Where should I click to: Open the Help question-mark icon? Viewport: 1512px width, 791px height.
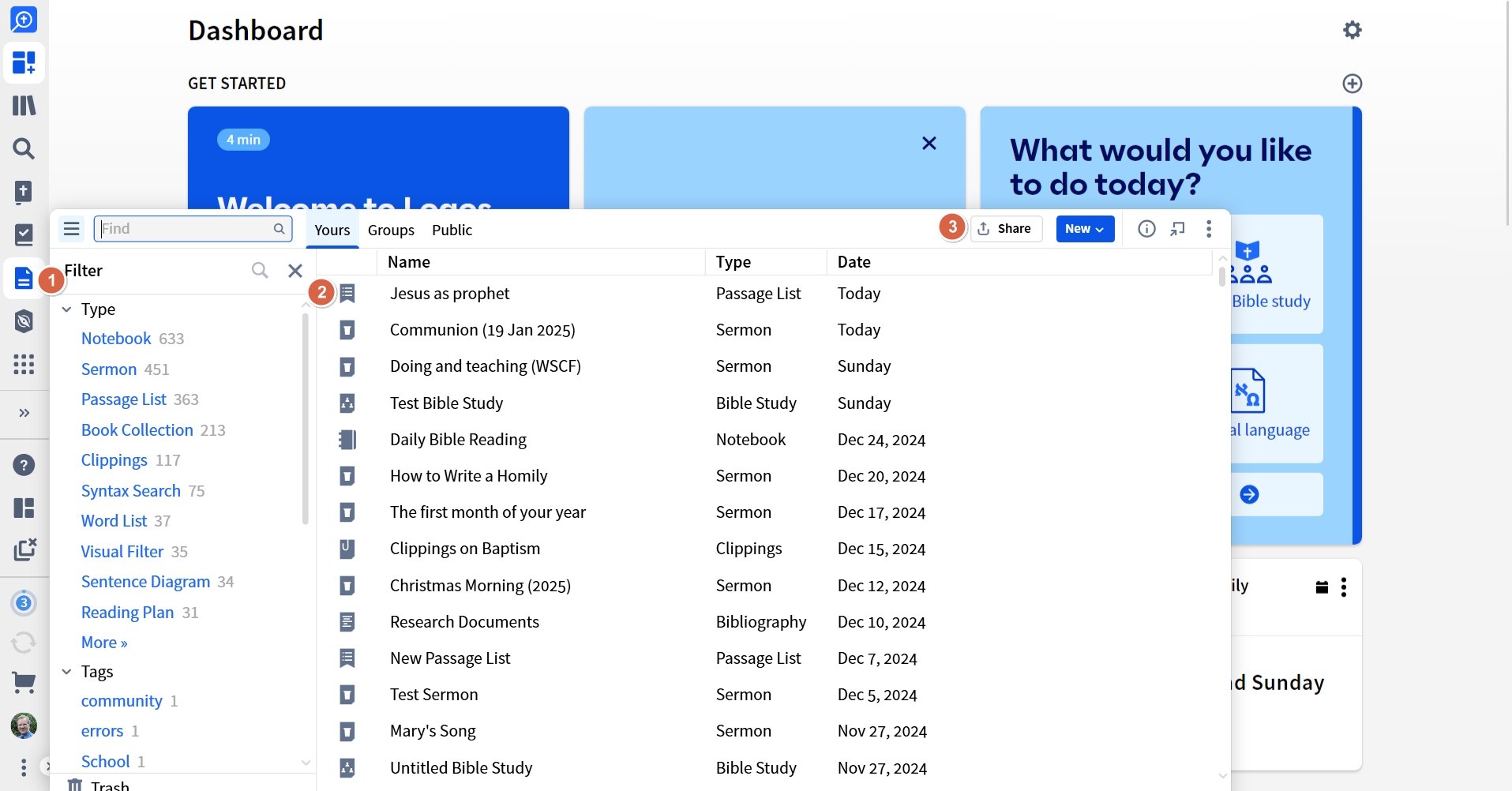(24, 465)
